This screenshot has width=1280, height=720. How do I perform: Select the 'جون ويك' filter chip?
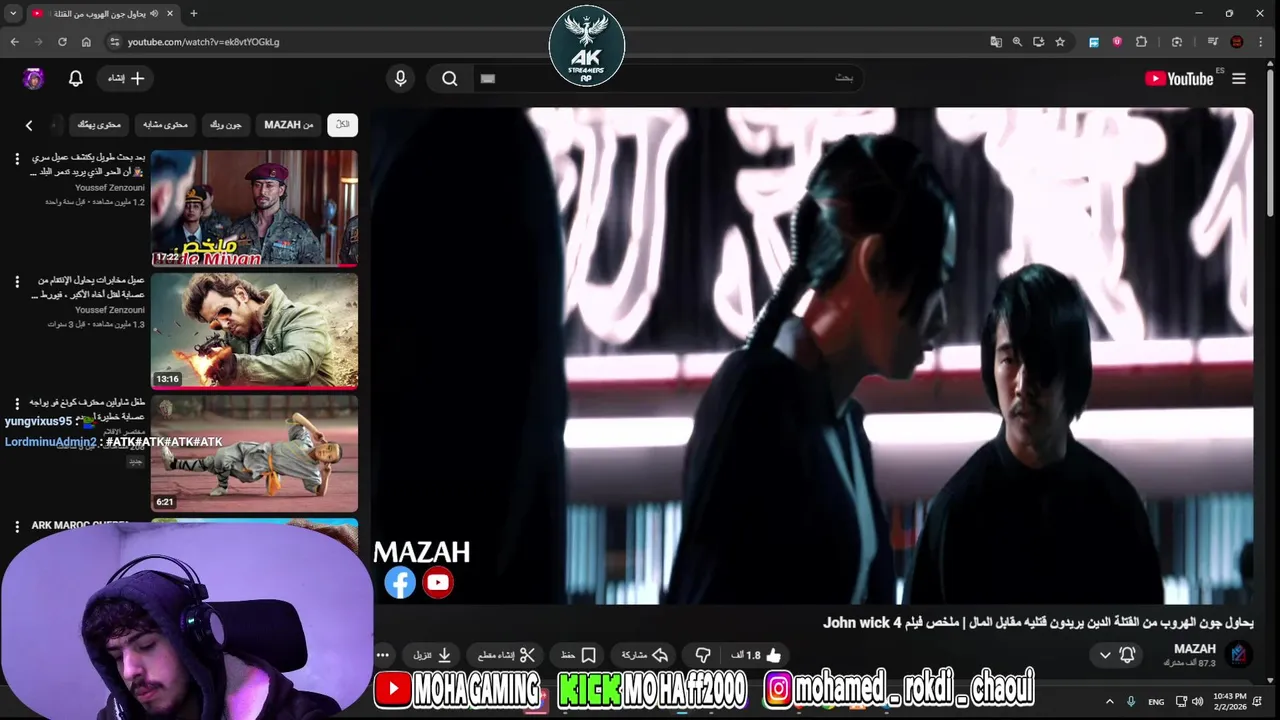[225, 125]
